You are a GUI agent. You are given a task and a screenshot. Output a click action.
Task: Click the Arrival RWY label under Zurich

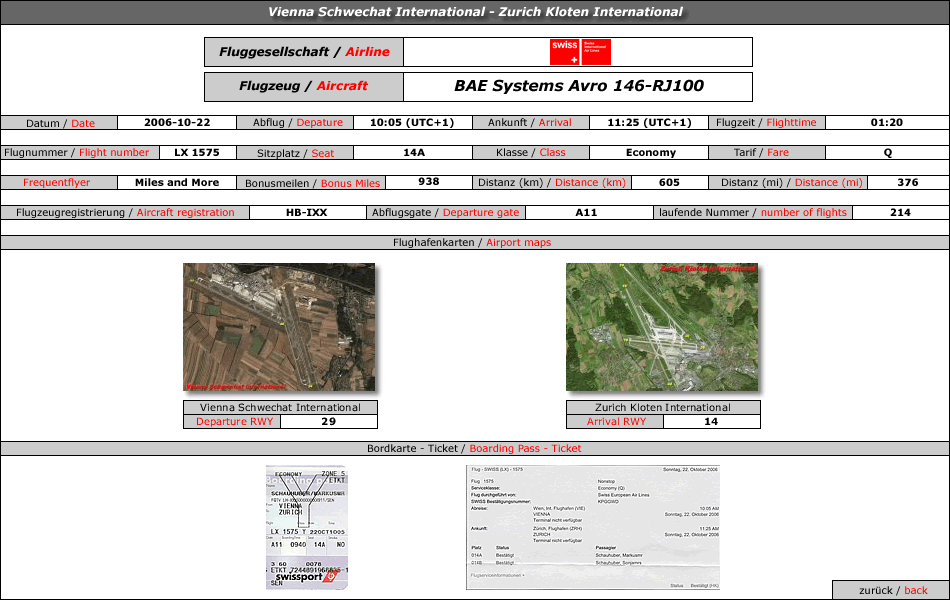tap(616, 422)
